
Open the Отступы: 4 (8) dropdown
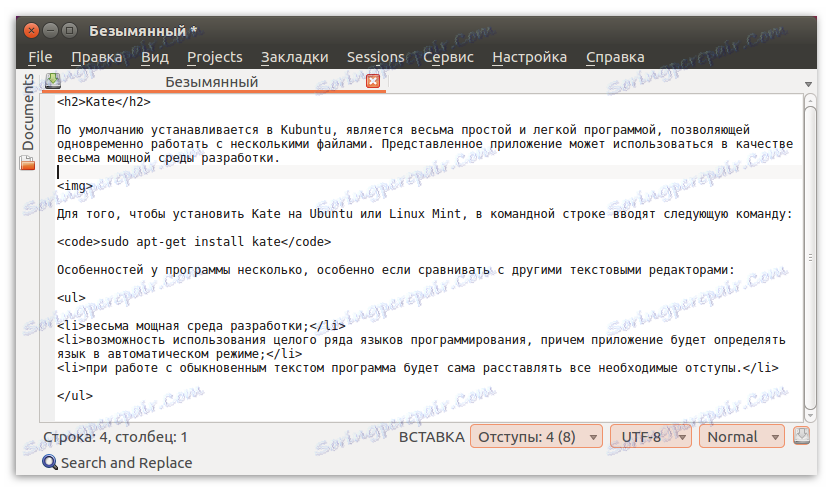click(x=536, y=437)
